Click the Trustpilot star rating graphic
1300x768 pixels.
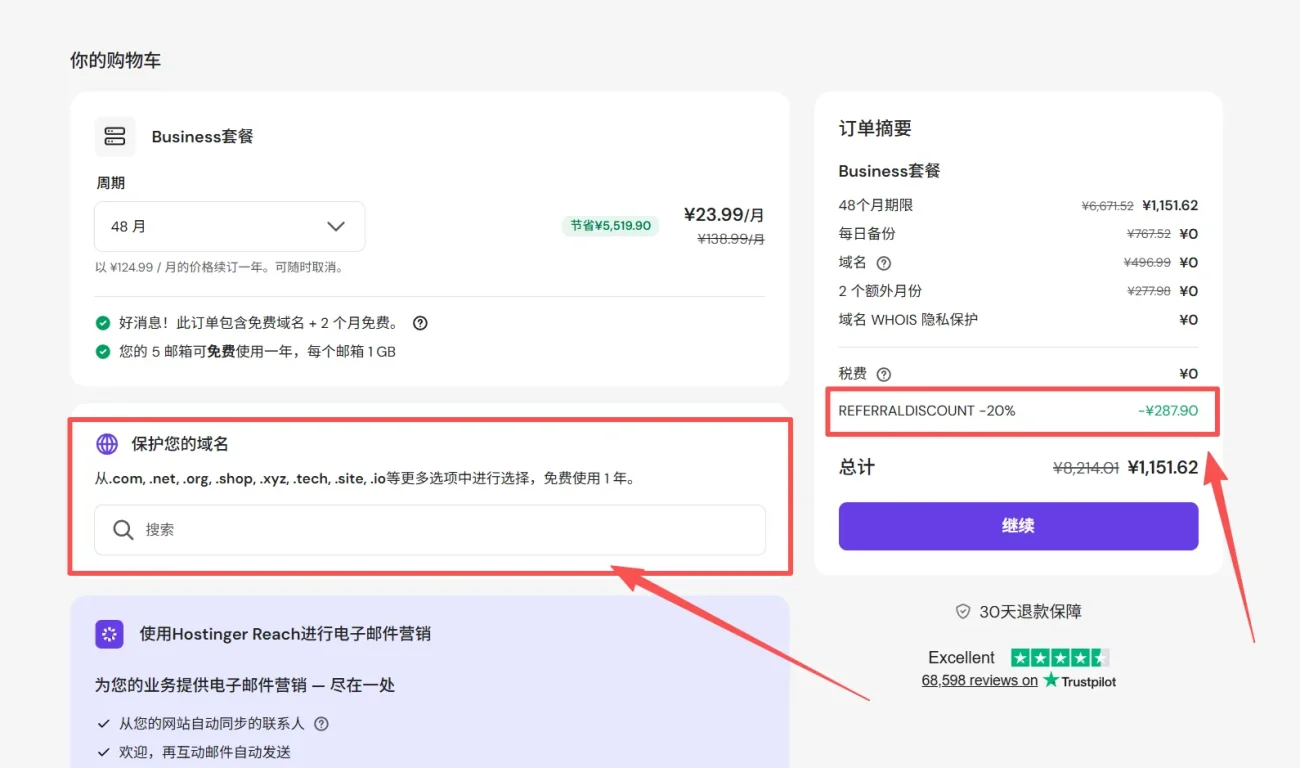click(x=1059, y=658)
